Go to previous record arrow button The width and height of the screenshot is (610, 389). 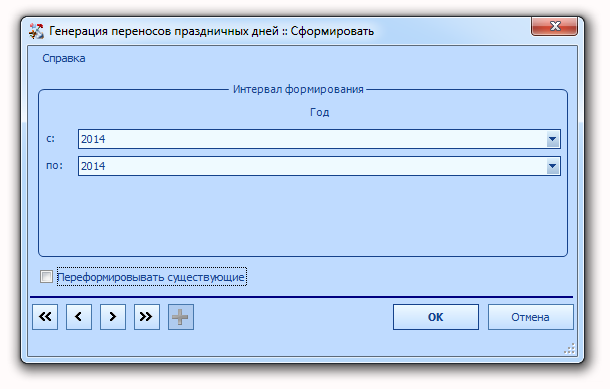(79, 317)
